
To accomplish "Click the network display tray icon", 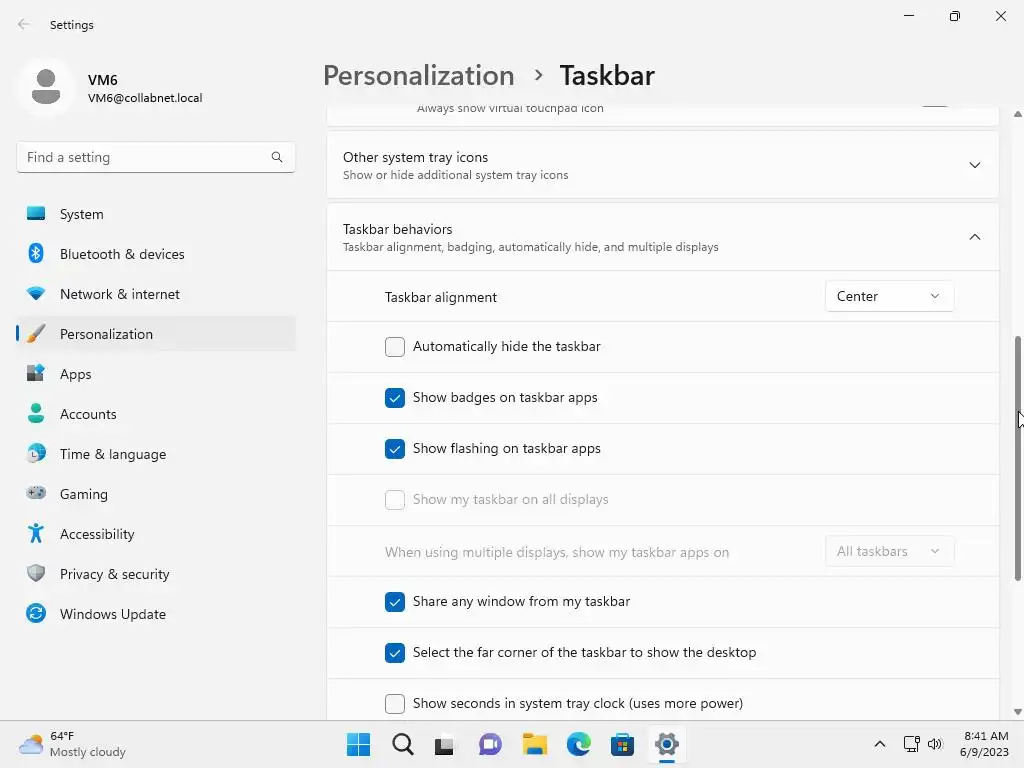I will (912, 744).
